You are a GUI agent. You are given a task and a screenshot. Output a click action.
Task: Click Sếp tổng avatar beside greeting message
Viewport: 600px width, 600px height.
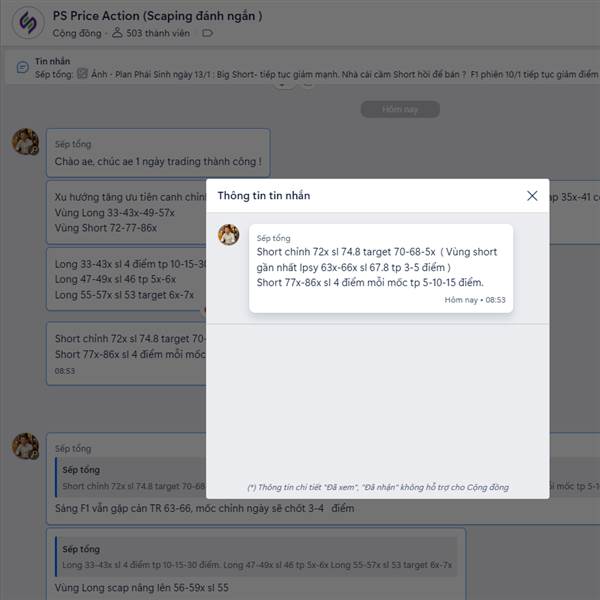25,142
